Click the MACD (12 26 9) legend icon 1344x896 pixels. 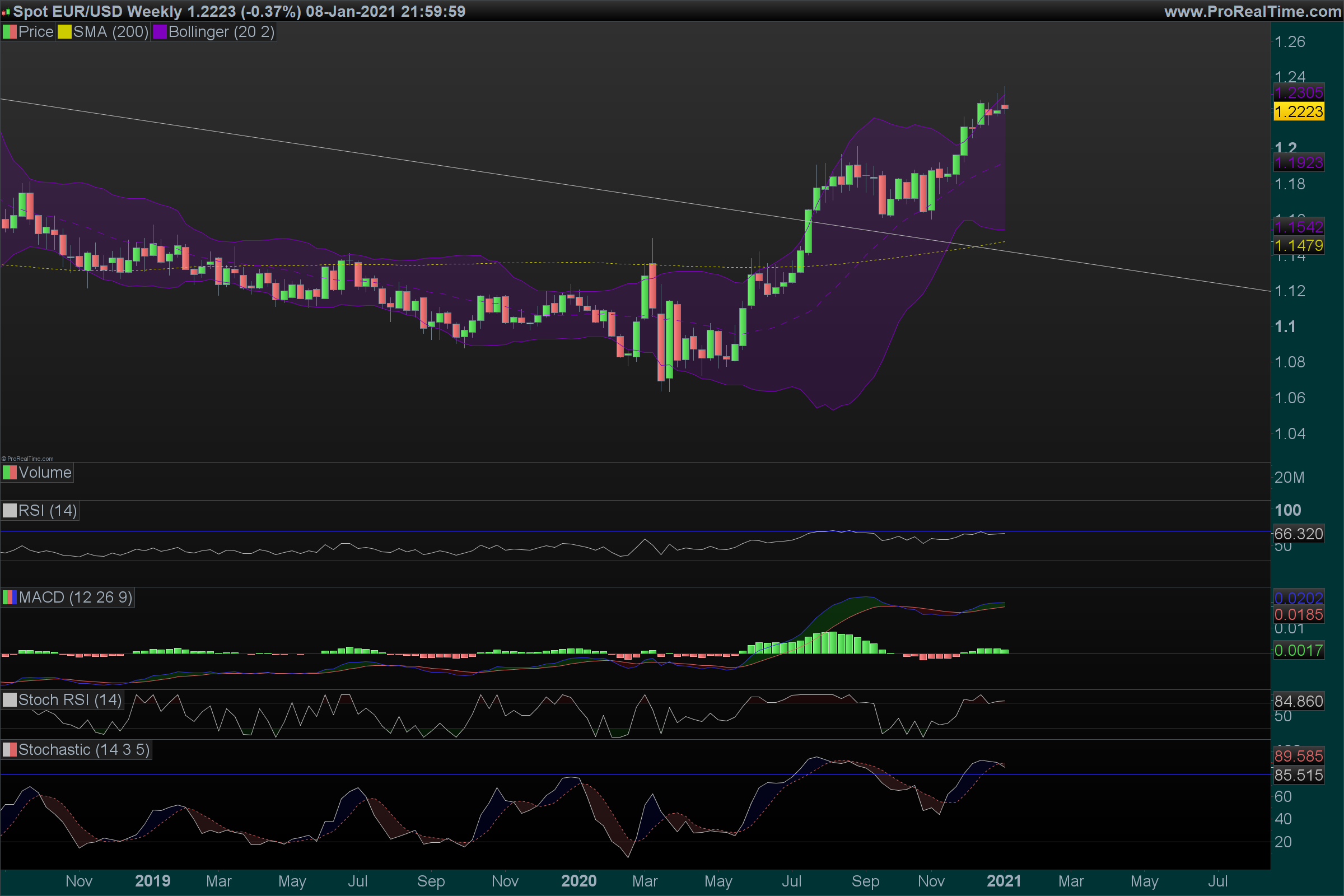(10, 598)
